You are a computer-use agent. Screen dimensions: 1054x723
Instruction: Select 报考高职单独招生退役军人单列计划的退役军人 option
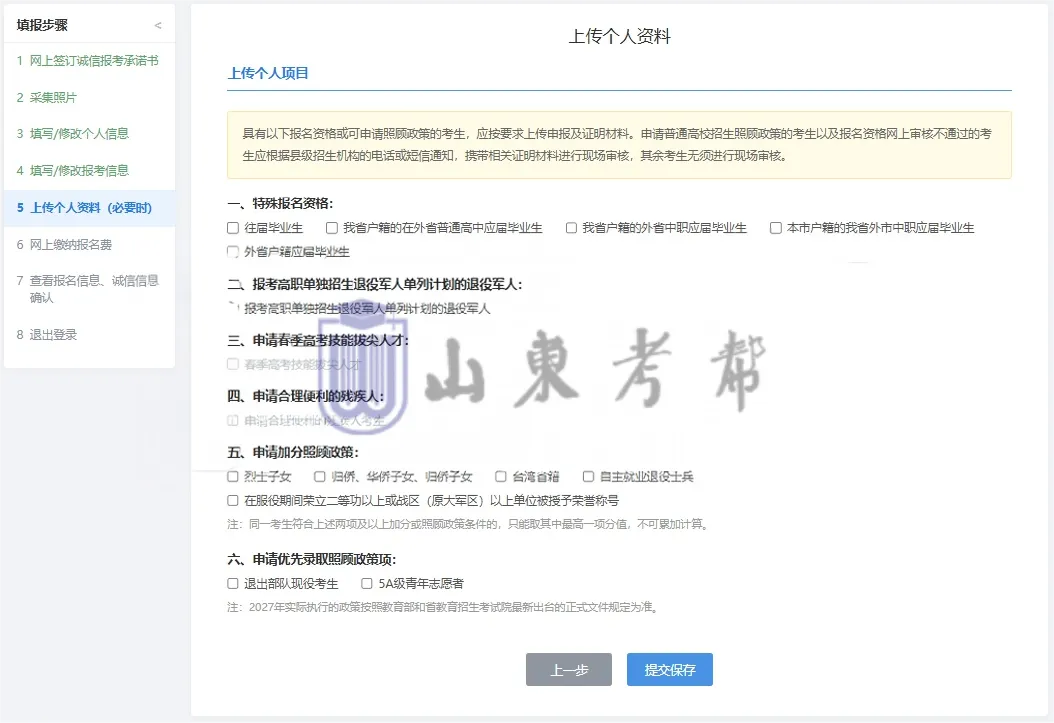pyautogui.click(x=233, y=308)
